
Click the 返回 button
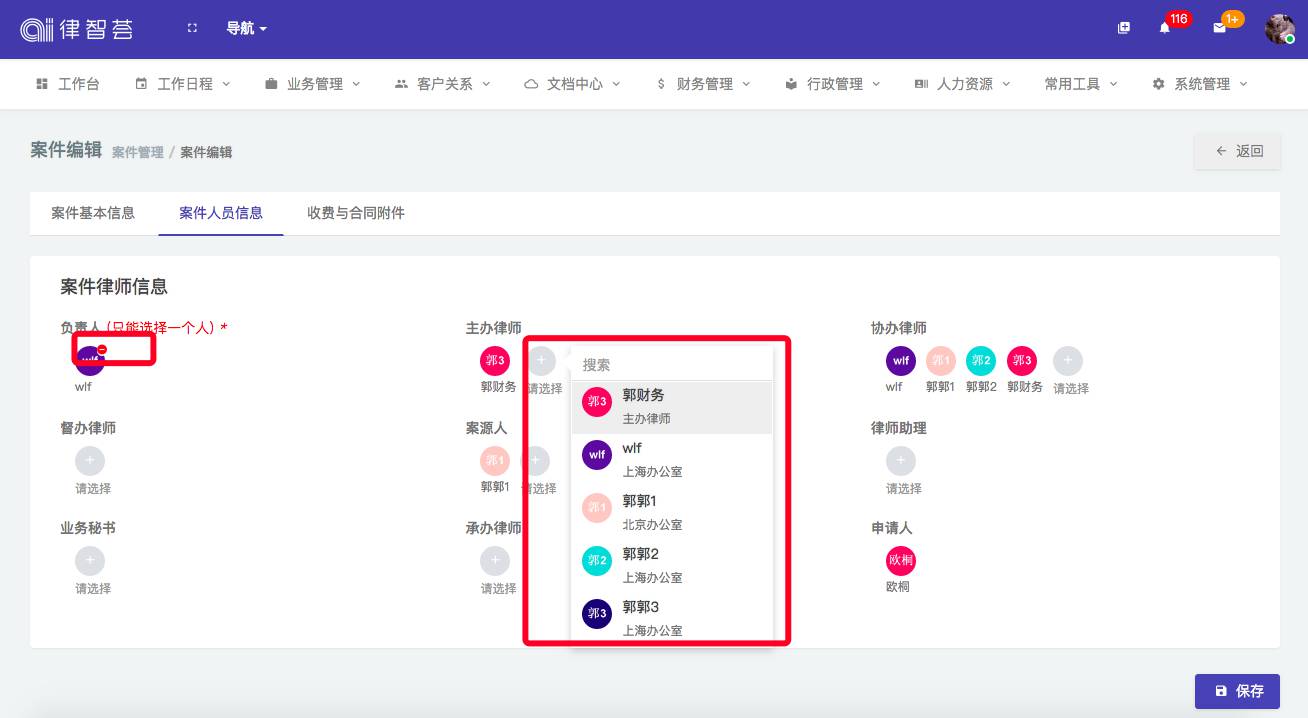[x=1238, y=151]
